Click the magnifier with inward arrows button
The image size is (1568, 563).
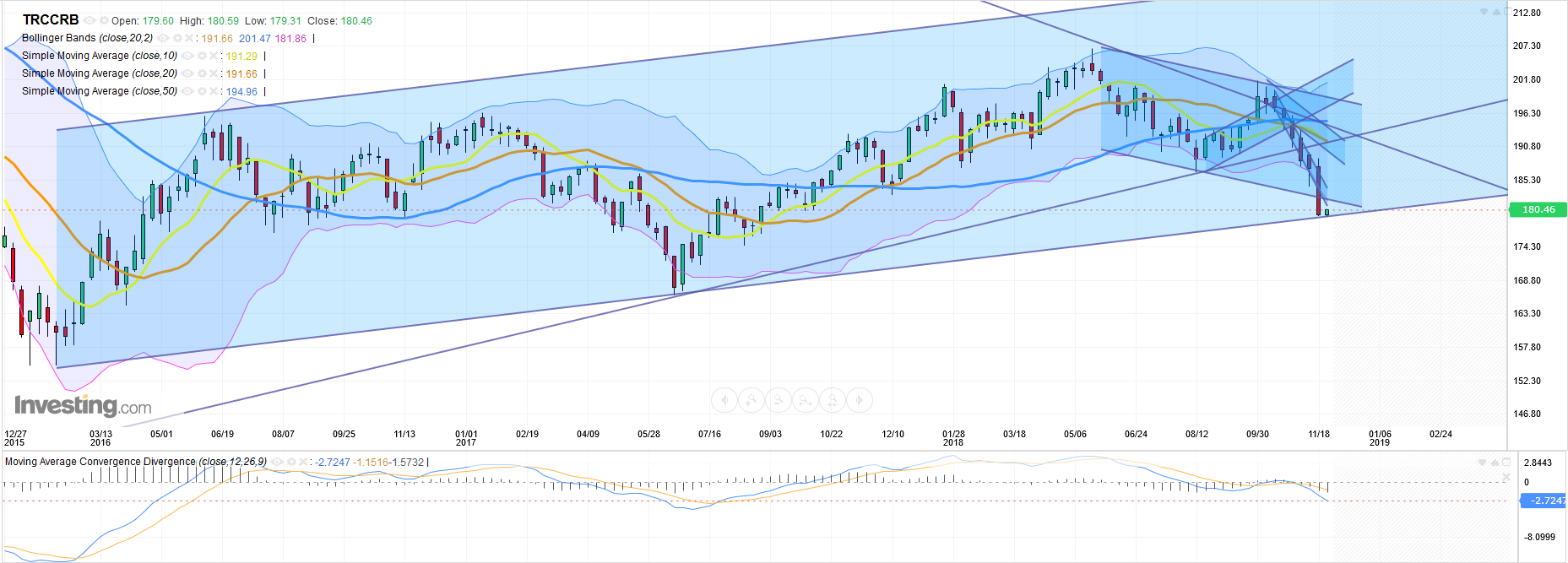(833, 400)
